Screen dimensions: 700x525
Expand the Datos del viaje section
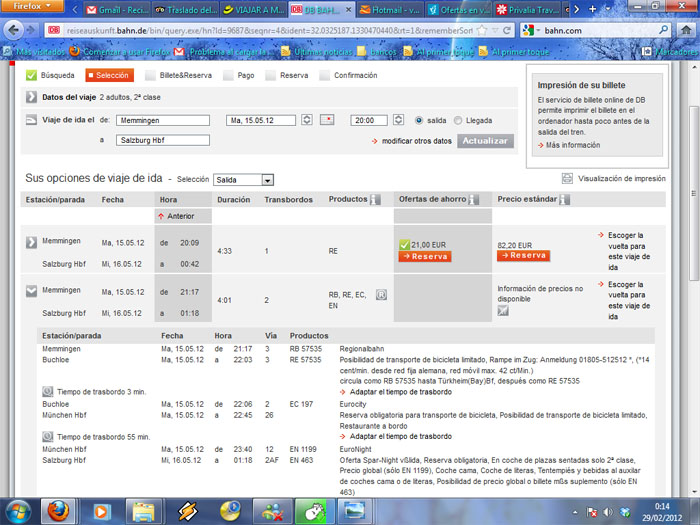(31, 97)
